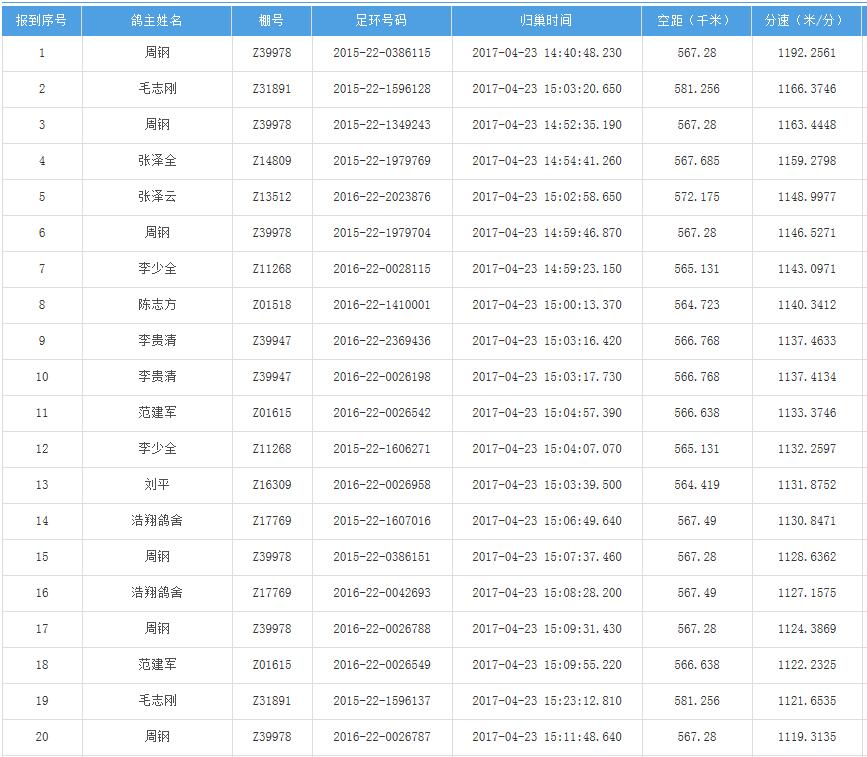Click owner name 张泽云

tap(157, 197)
